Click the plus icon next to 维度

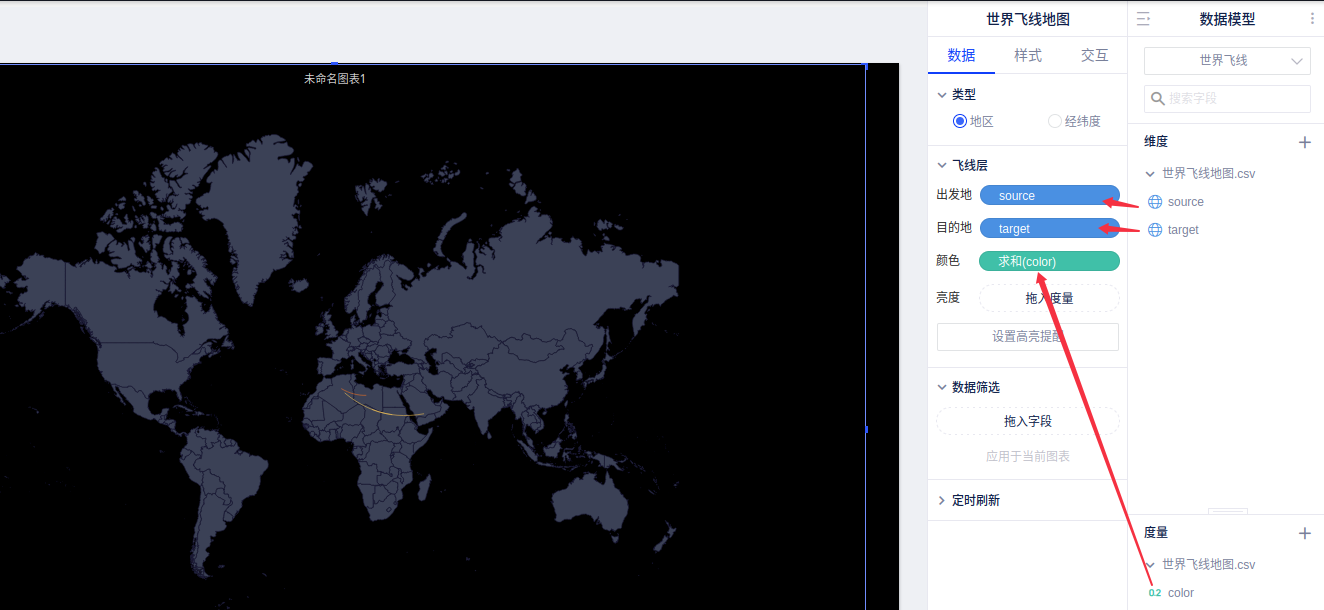[x=1304, y=142]
